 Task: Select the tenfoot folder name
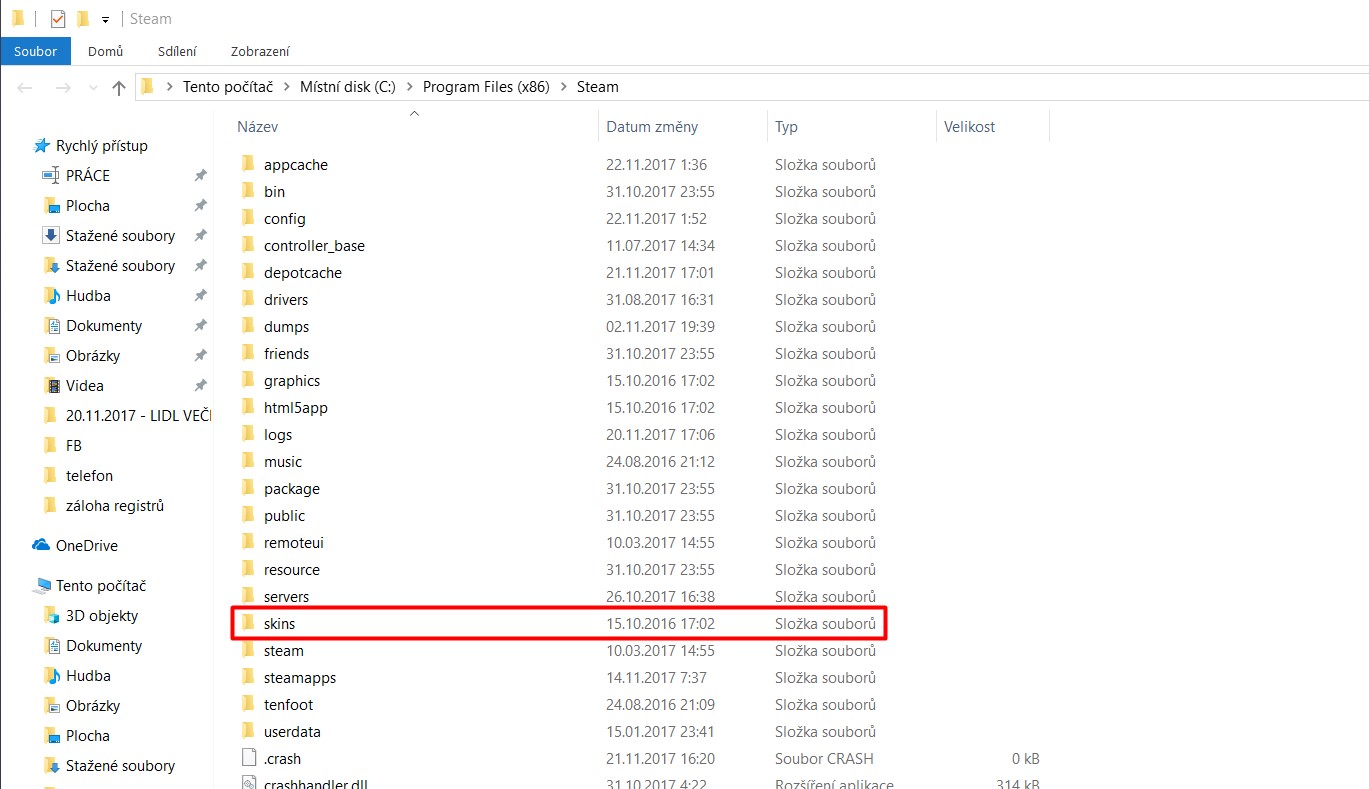pyautogui.click(x=288, y=705)
